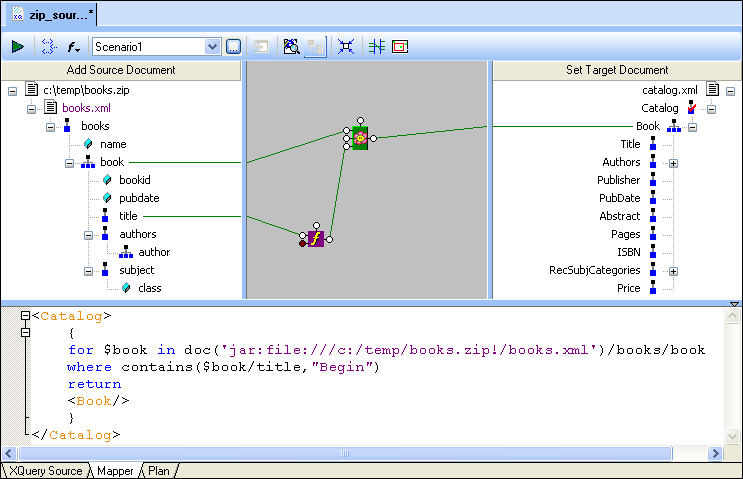Collapse the Book node in target tree
743x479 pixels.
pos(692,127)
